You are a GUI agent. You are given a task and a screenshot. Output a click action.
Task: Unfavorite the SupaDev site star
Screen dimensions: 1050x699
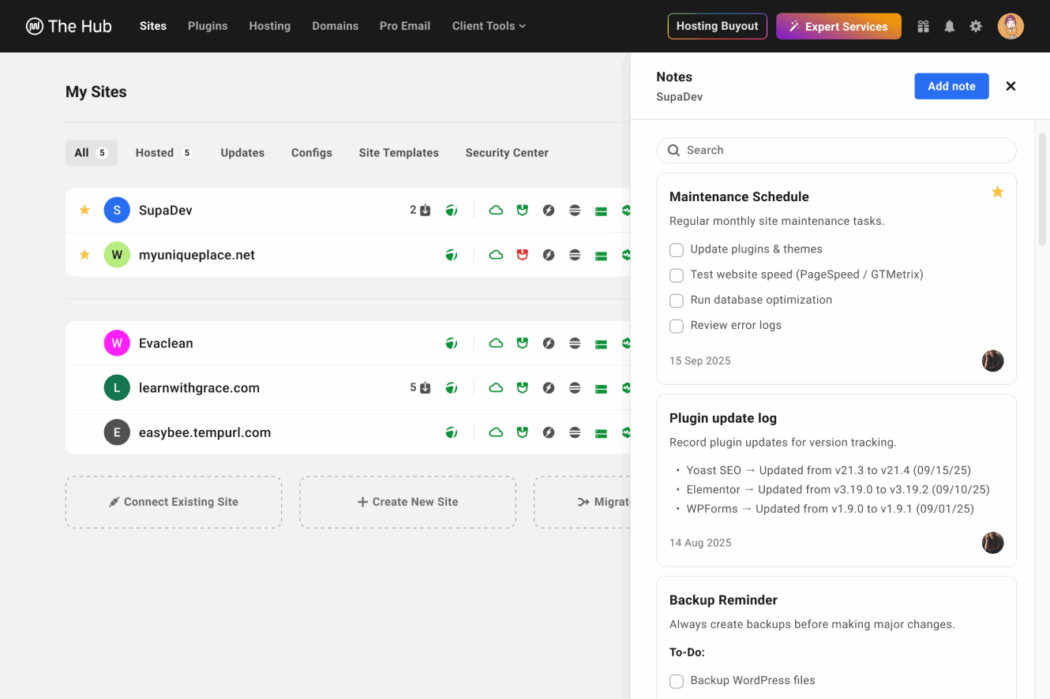click(x=85, y=210)
